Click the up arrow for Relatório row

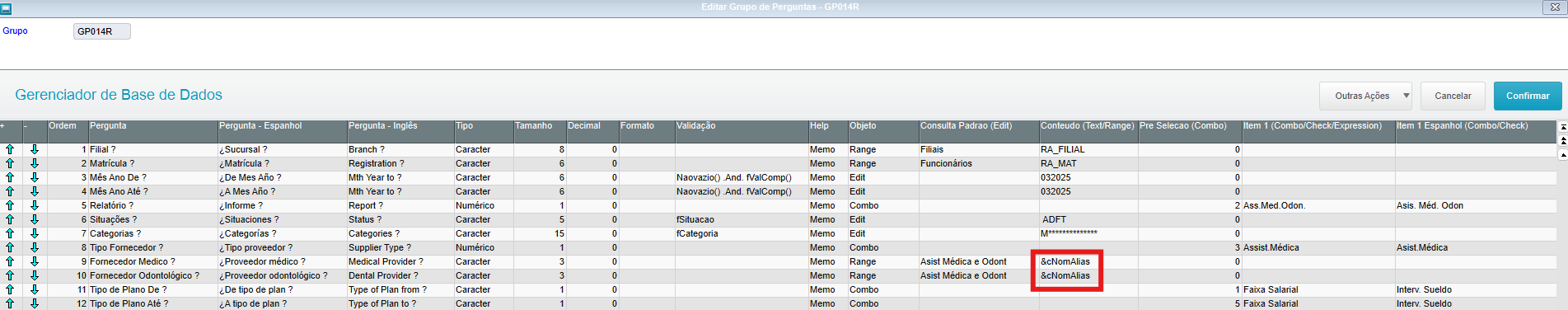pos(10,206)
